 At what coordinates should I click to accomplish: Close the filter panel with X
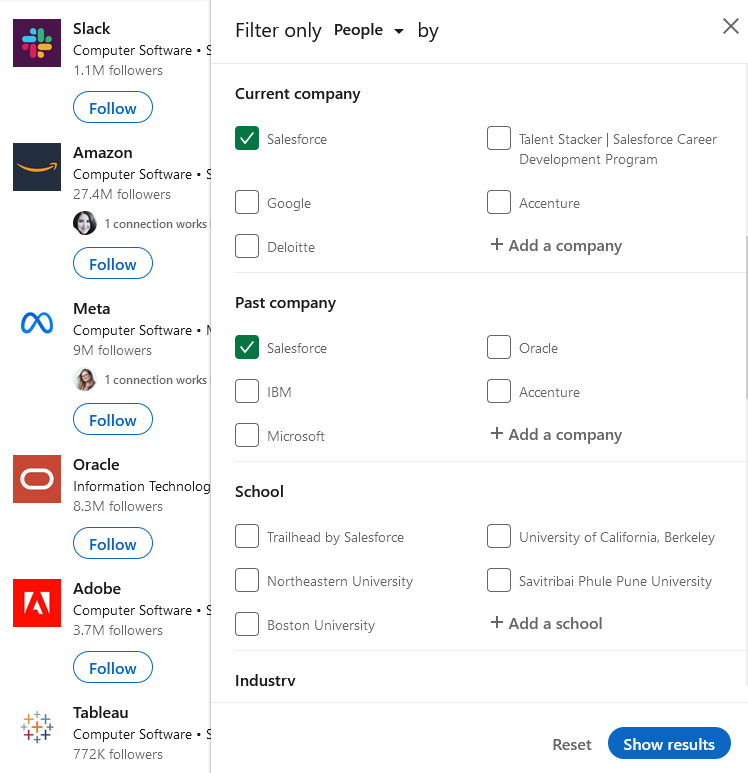pyautogui.click(x=731, y=27)
